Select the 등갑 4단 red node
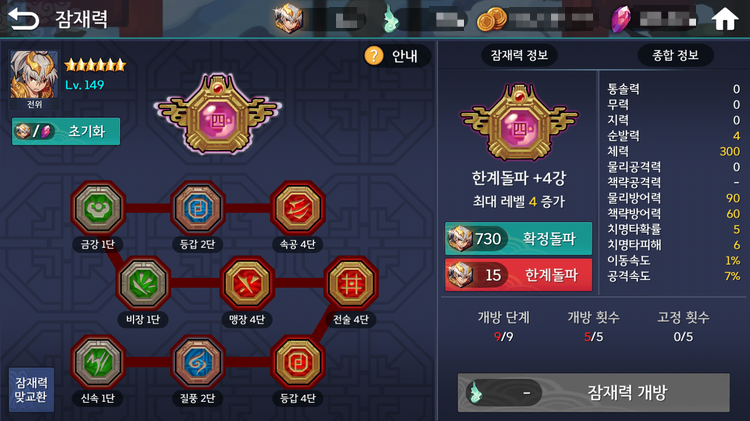 click(298, 362)
